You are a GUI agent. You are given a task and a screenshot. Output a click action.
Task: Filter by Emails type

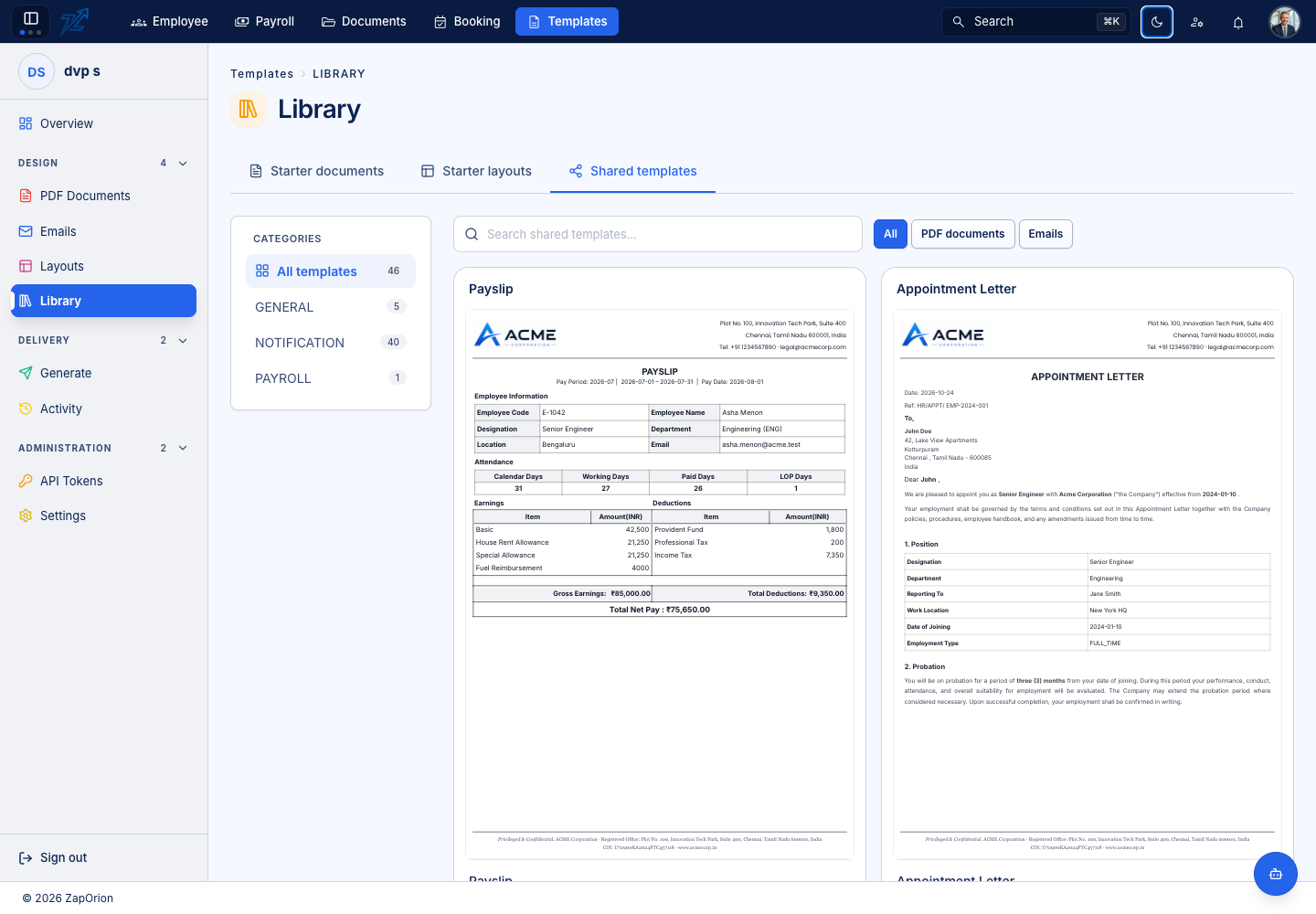tap(1045, 234)
